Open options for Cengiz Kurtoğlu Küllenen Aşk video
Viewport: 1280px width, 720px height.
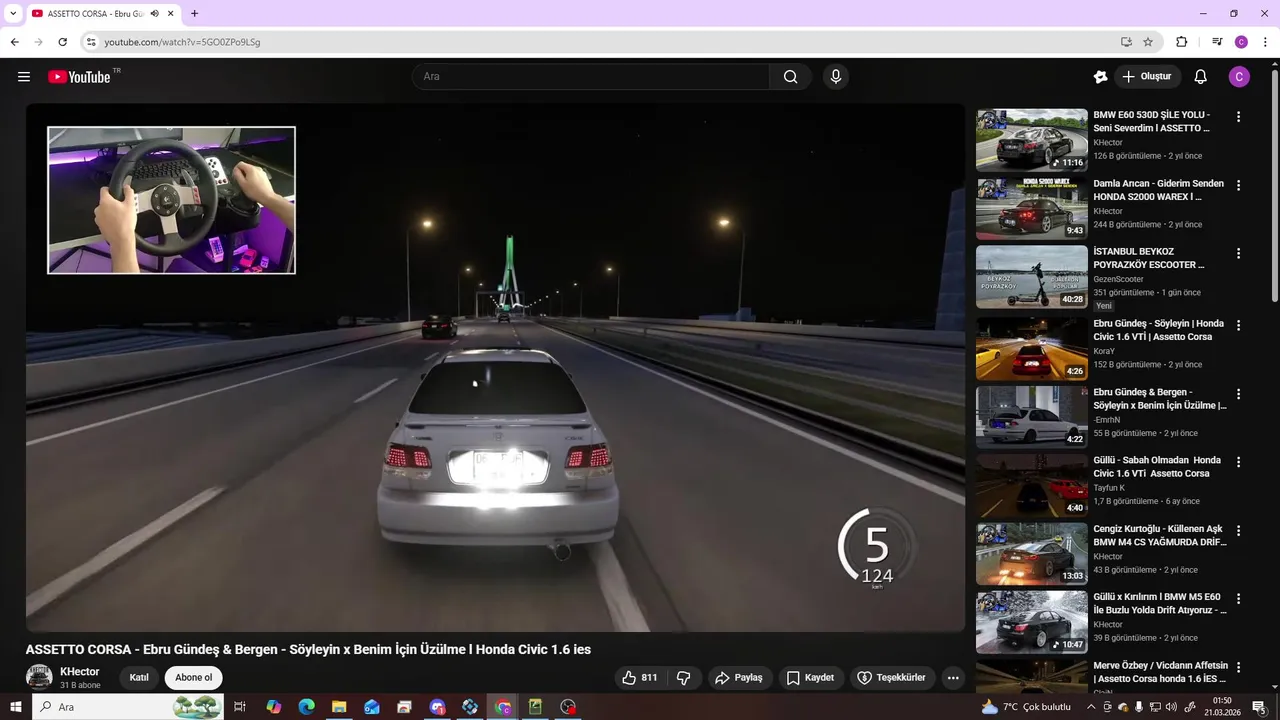point(1238,531)
